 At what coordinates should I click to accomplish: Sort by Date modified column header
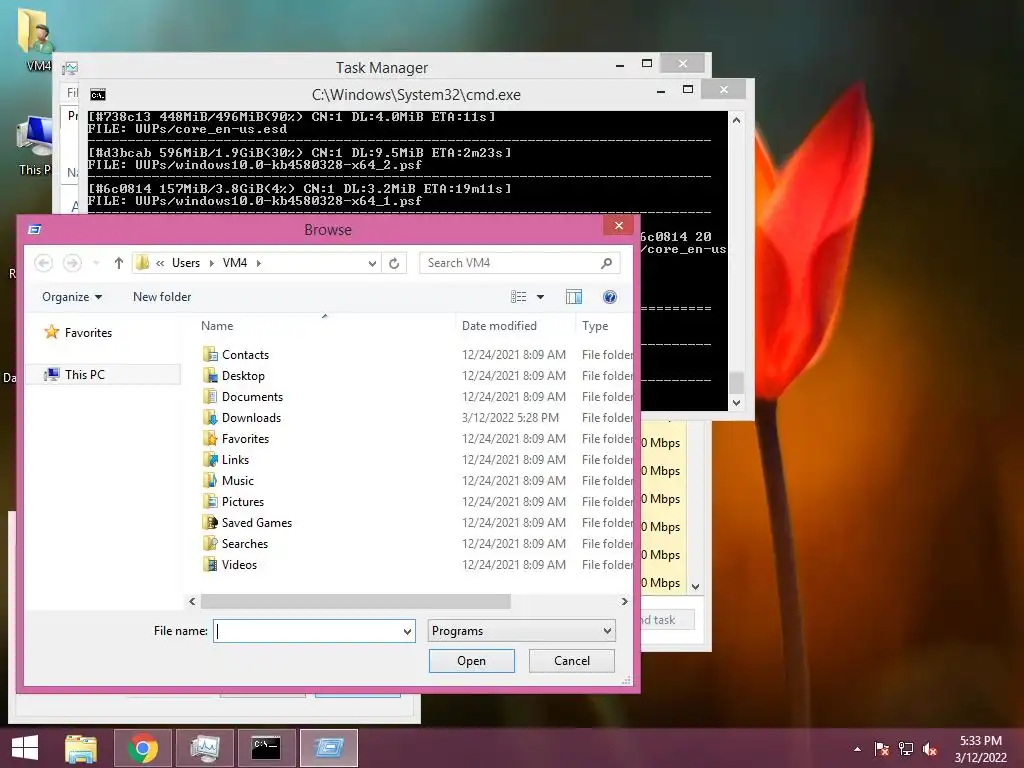(499, 326)
